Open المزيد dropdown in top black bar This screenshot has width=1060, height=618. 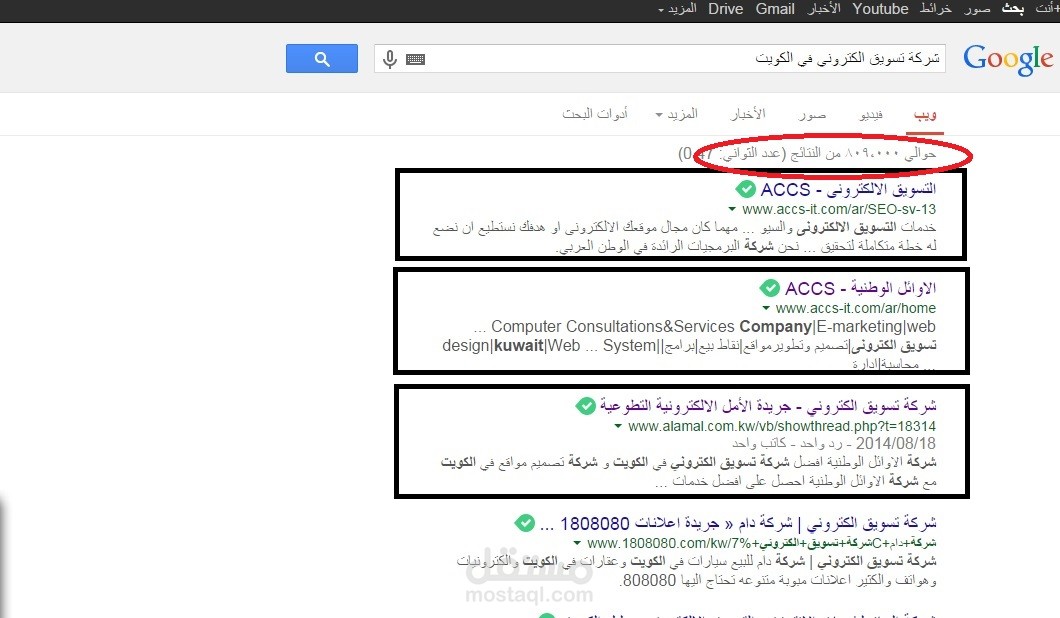pyautogui.click(x=677, y=9)
